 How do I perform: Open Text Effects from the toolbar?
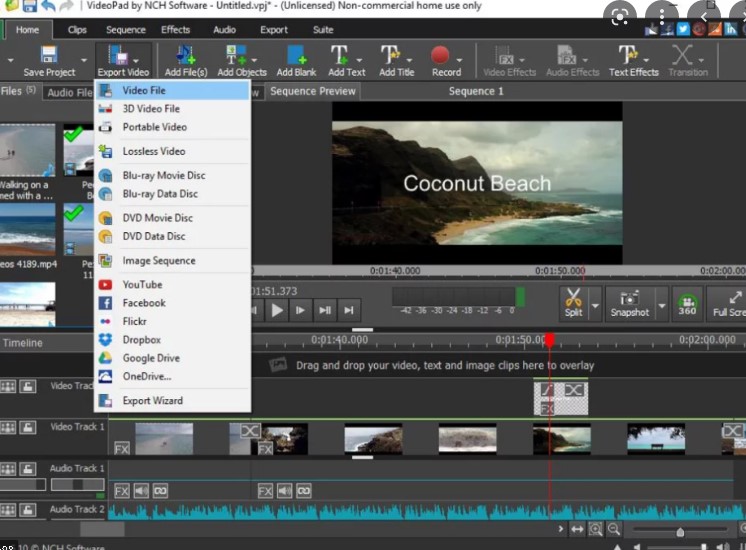tap(628, 55)
